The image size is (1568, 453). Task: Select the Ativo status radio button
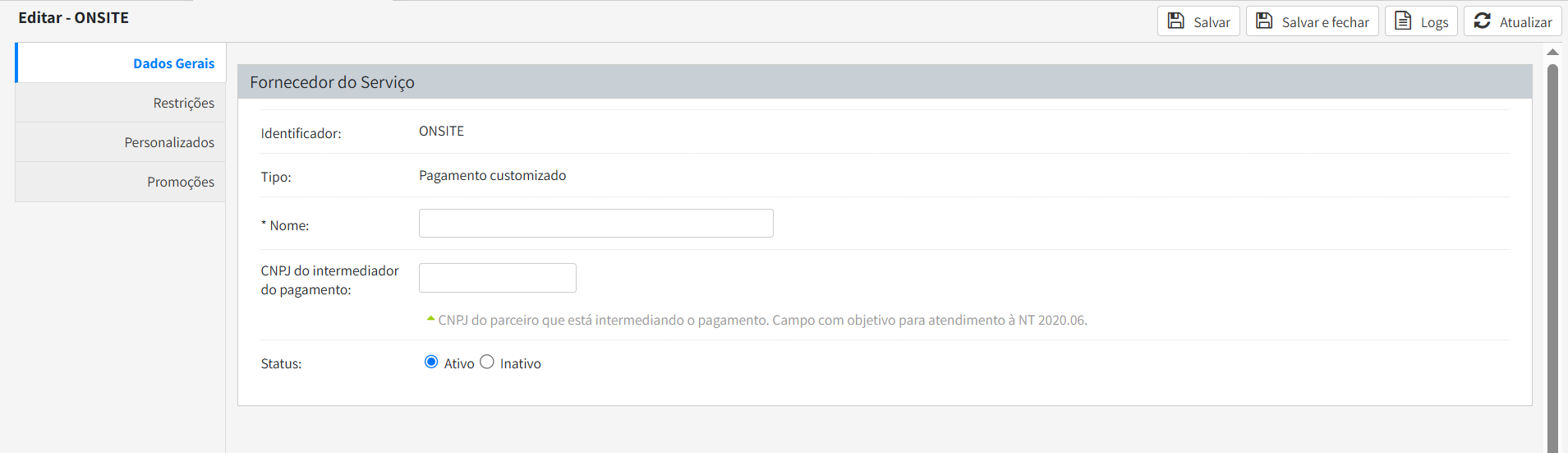(431, 362)
